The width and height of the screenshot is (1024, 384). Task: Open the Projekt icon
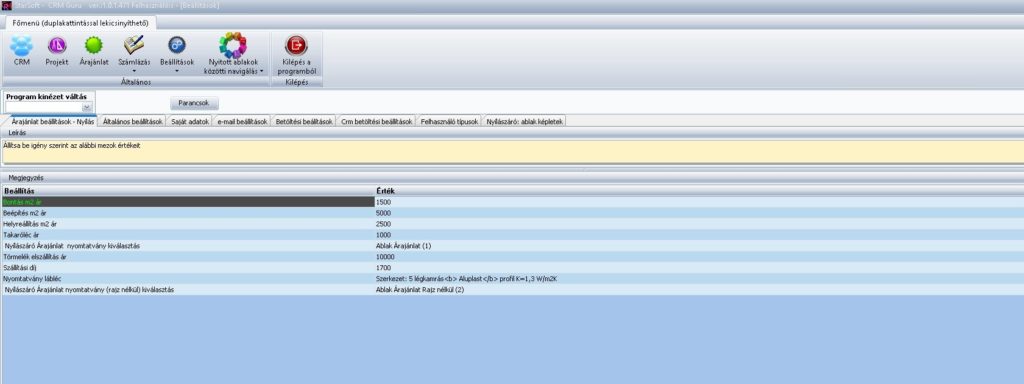(x=57, y=45)
